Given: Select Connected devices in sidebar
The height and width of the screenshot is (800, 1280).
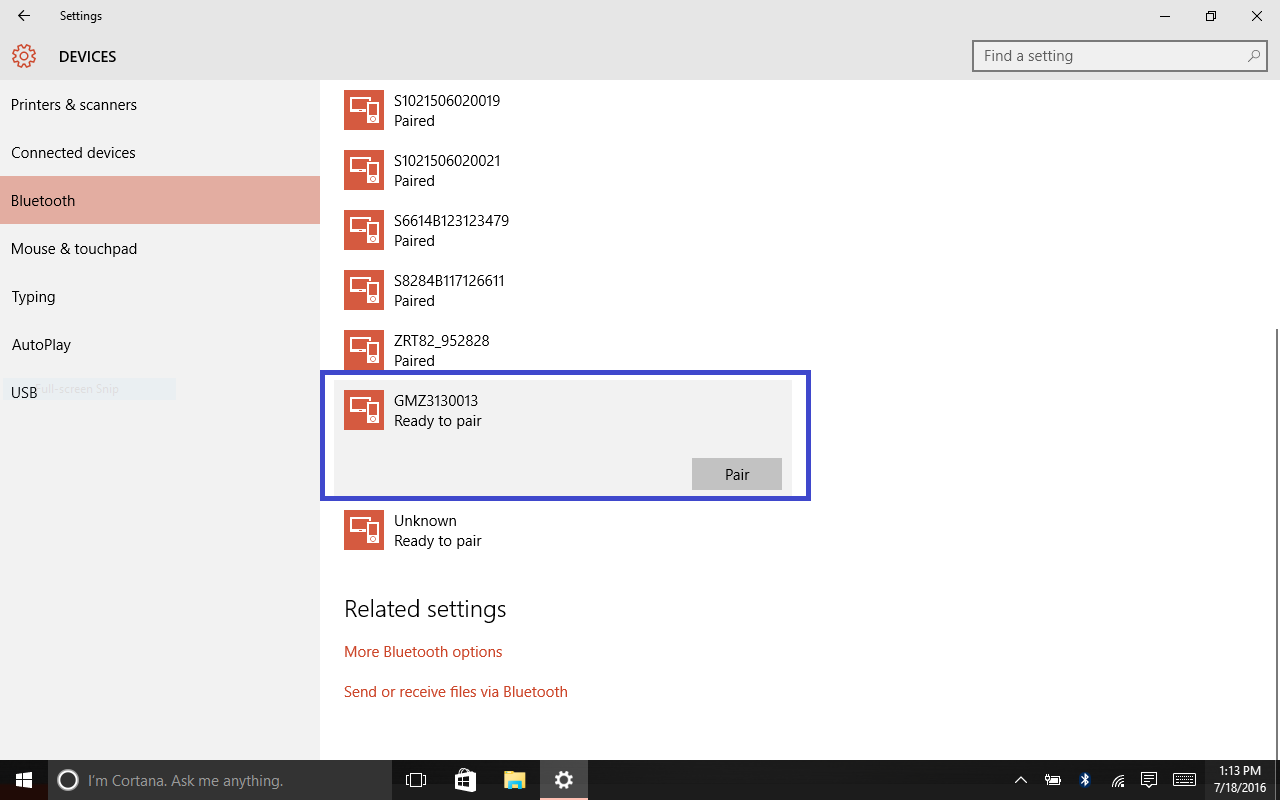Looking at the screenshot, I should tap(73, 153).
